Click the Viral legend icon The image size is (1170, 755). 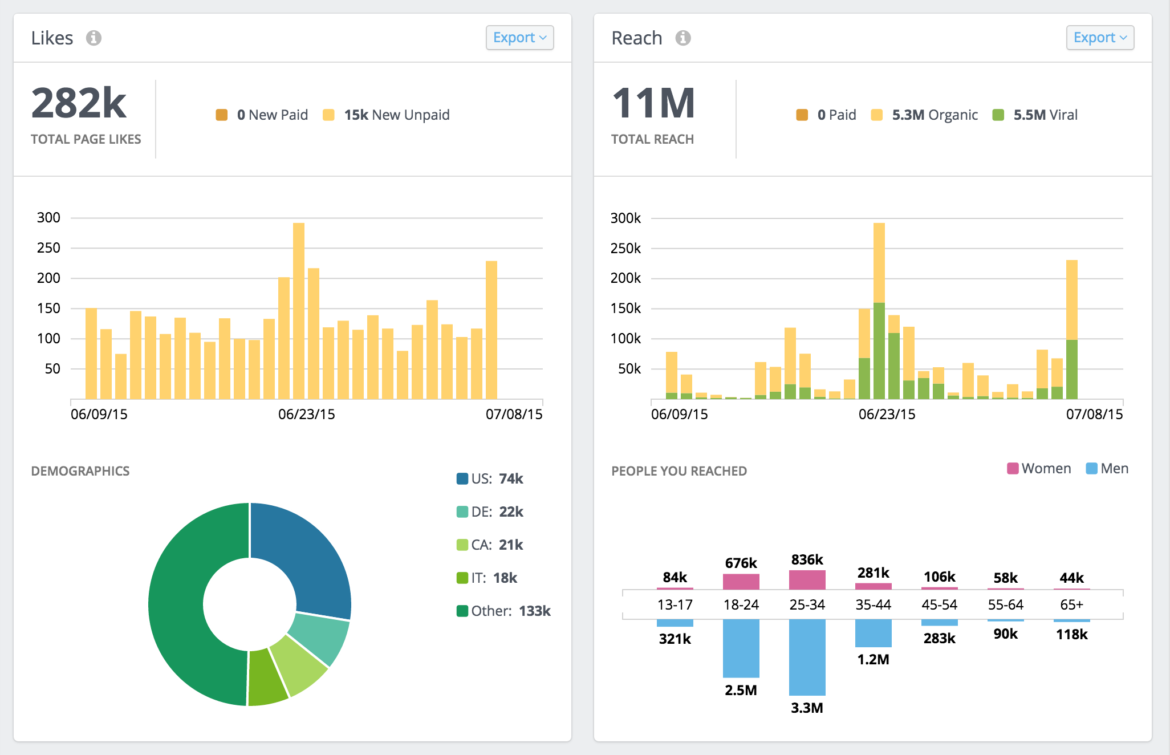pos(999,114)
